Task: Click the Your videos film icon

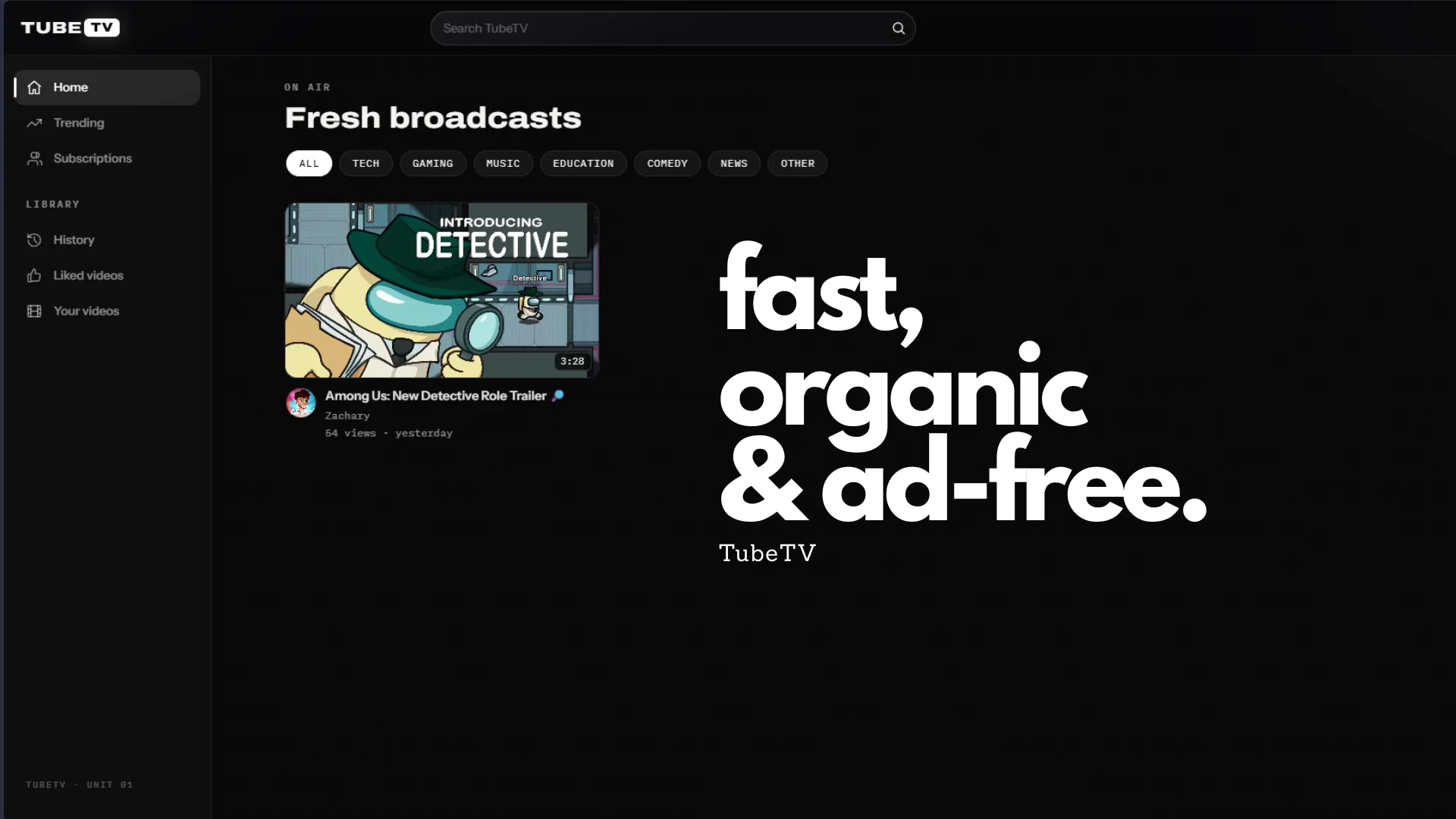Action: (34, 311)
